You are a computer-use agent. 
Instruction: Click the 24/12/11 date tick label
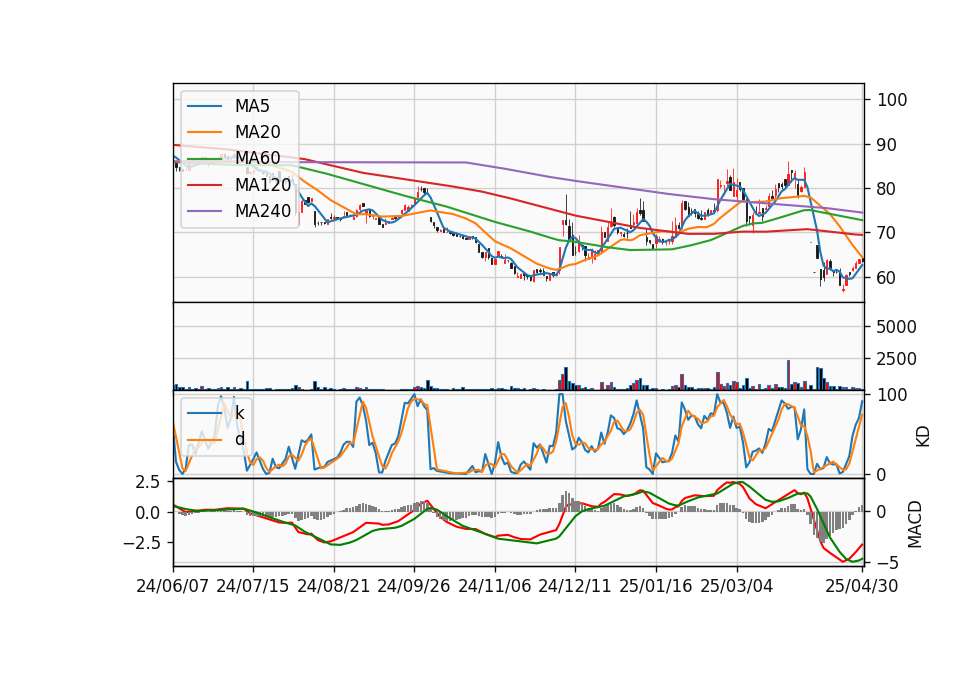click(575, 586)
